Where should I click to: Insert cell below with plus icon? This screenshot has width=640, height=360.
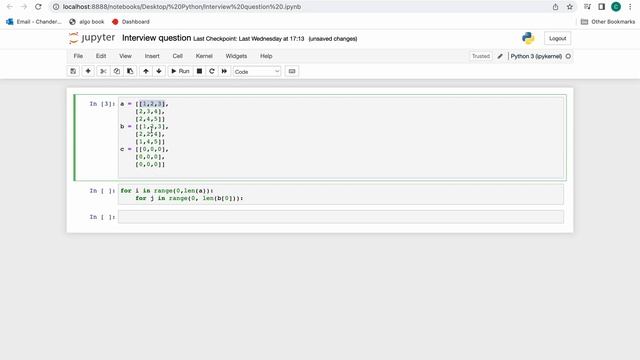tap(88, 71)
